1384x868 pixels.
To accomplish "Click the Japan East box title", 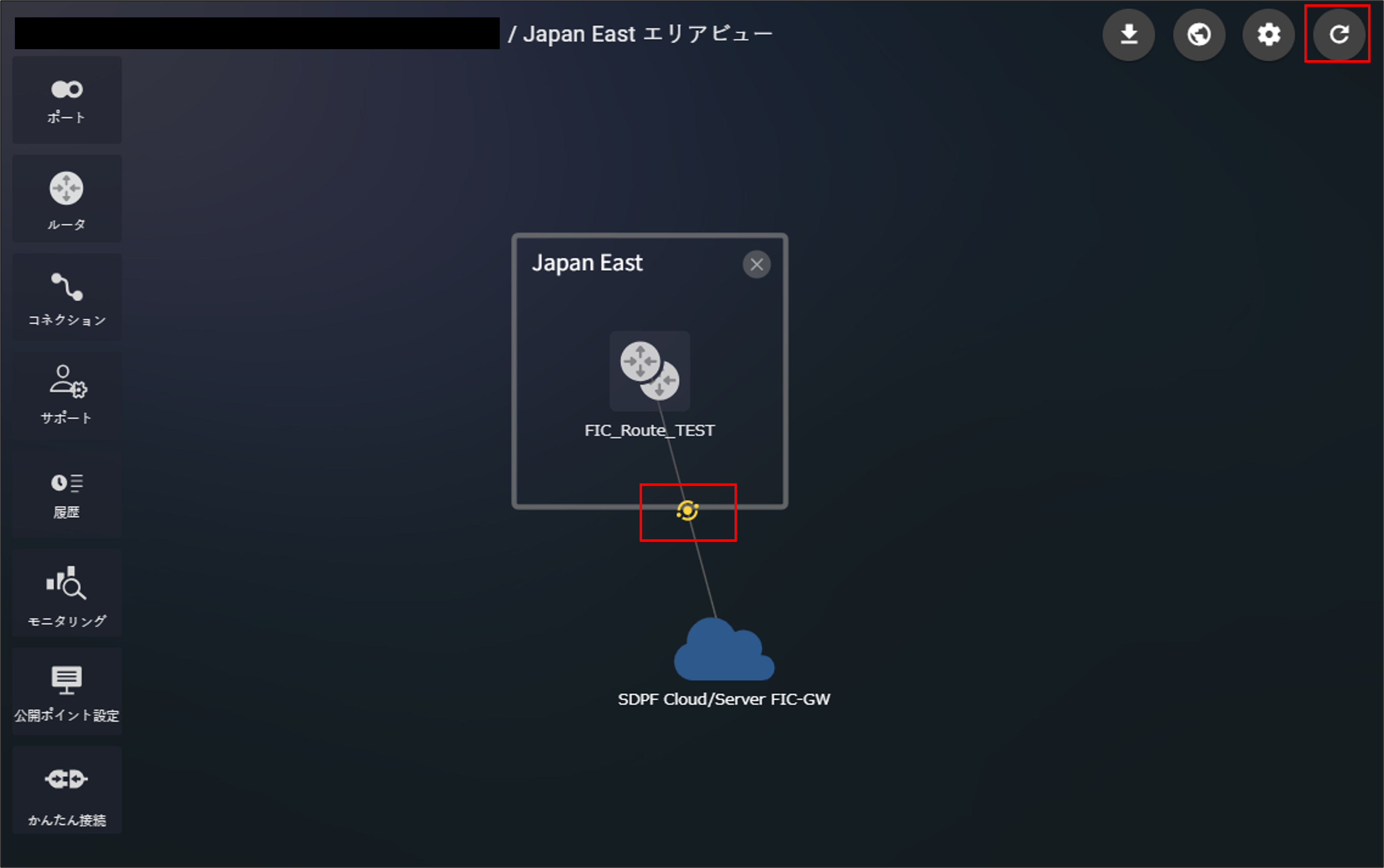I will click(x=587, y=263).
